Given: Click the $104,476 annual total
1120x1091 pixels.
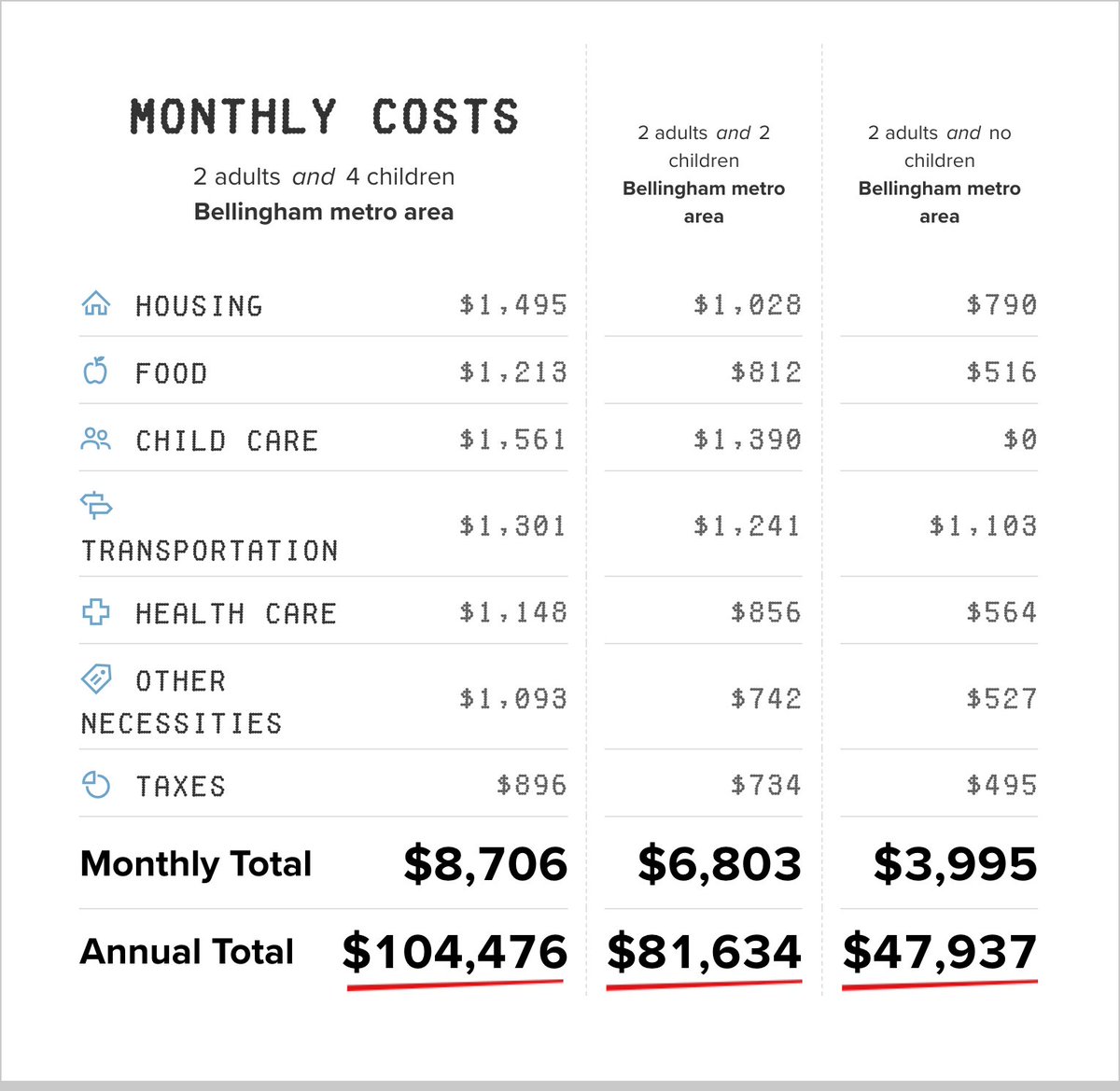Looking at the screenshot, I should 455,952.
